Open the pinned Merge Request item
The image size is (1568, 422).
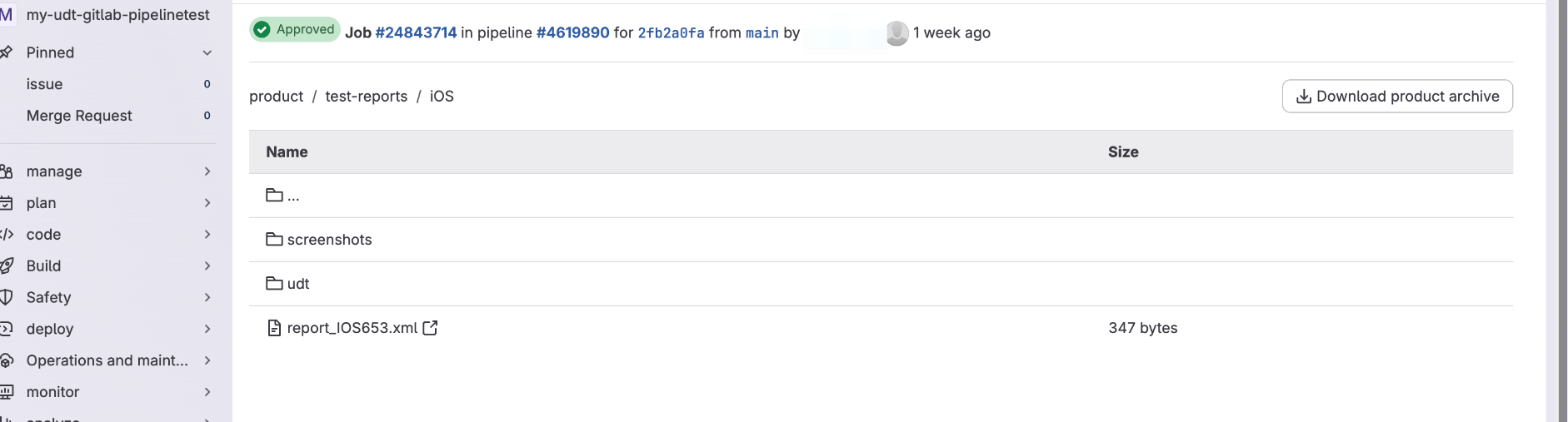pos(79,116)
